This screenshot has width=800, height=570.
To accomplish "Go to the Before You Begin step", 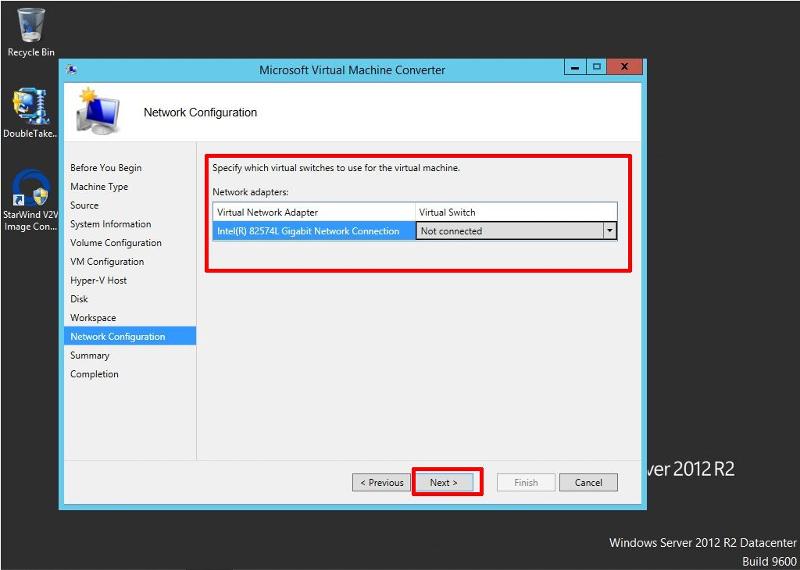I will (x=106, y=168).
